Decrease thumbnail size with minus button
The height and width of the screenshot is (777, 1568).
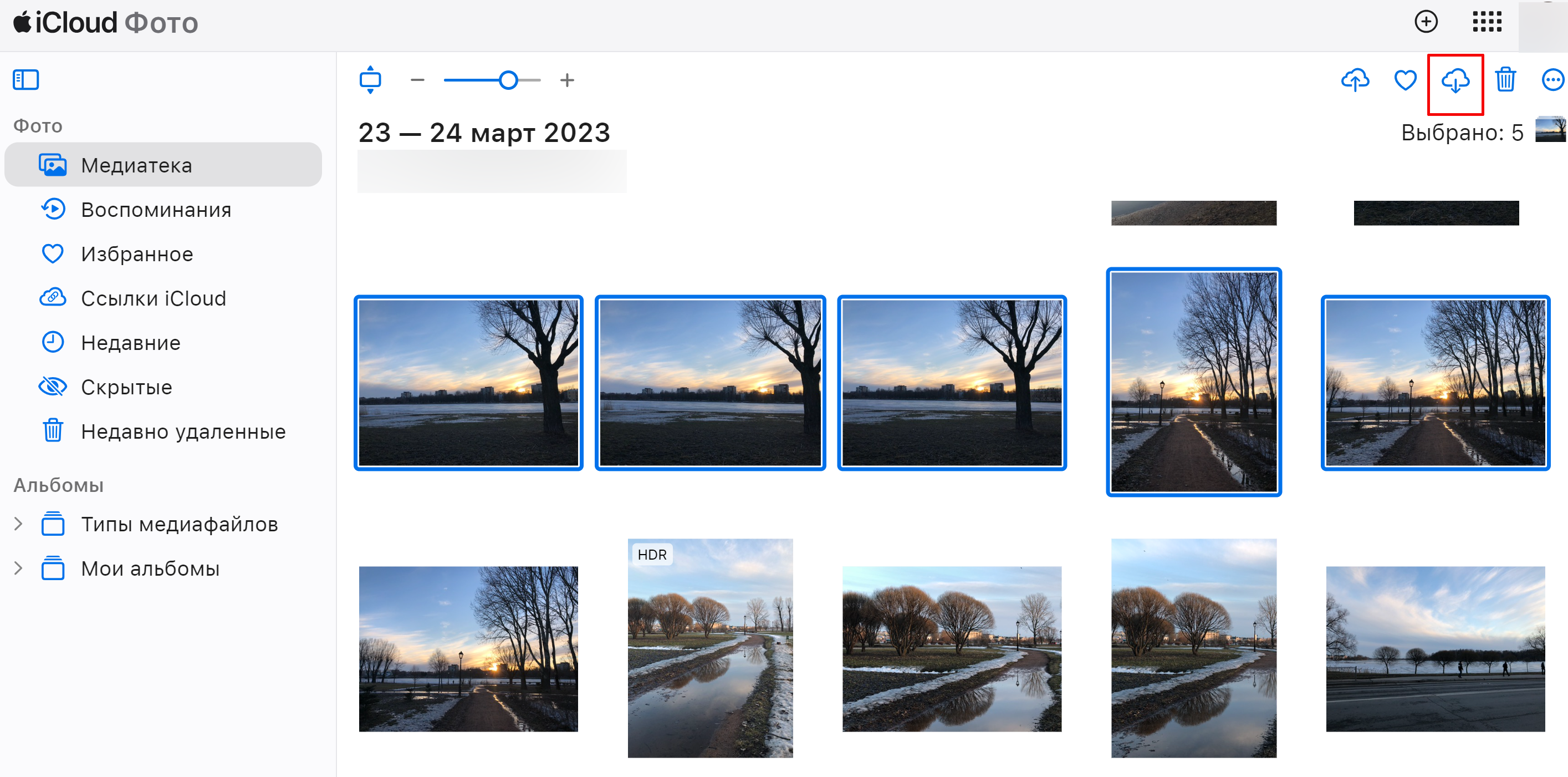click(417, 80)
